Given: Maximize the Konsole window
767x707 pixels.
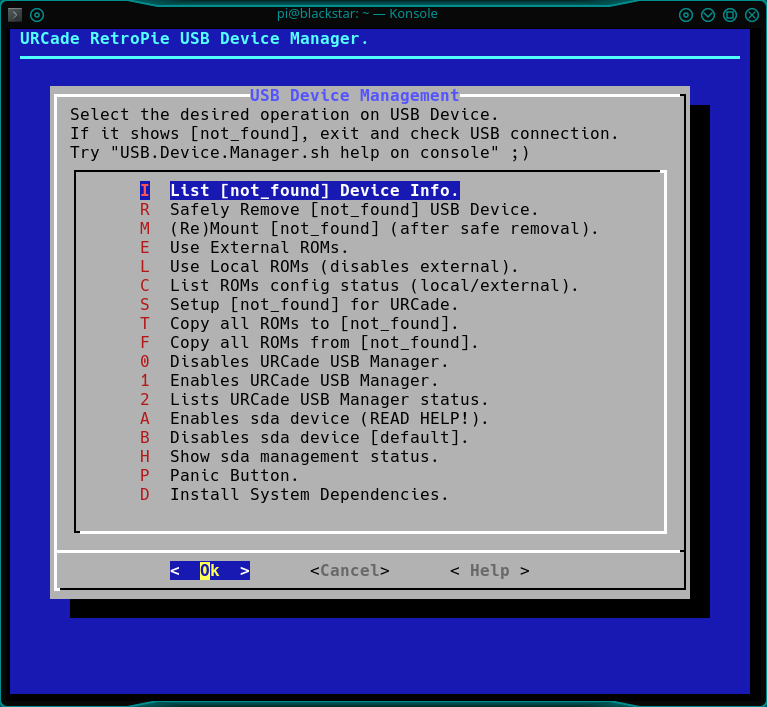Looking at the screenshot, I should (730, 15).
